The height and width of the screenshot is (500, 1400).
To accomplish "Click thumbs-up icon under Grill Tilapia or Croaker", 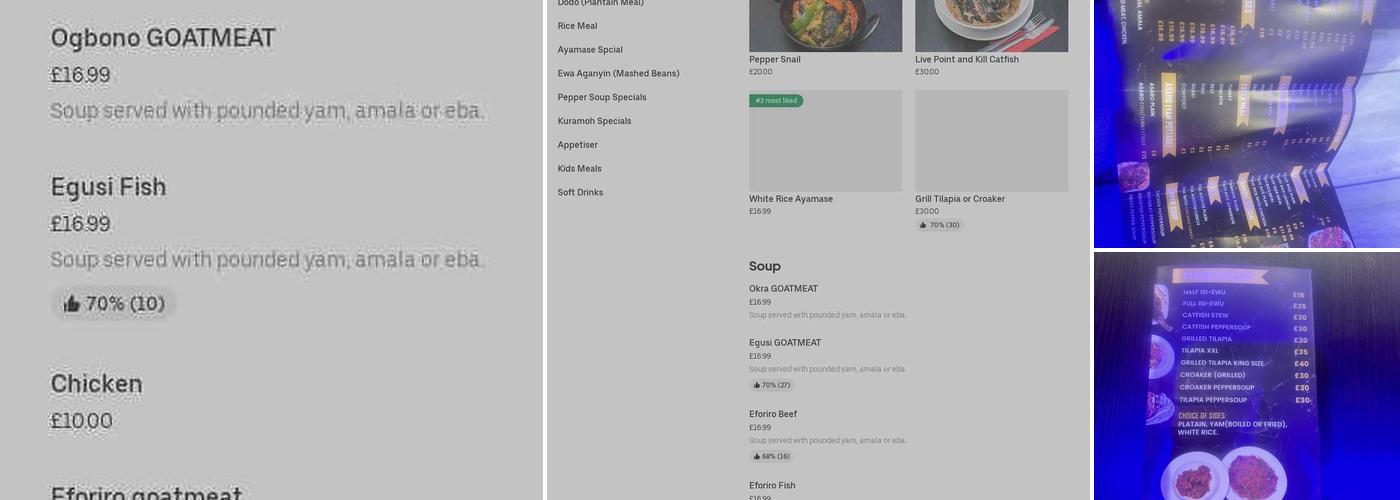I will pos(923,225).
